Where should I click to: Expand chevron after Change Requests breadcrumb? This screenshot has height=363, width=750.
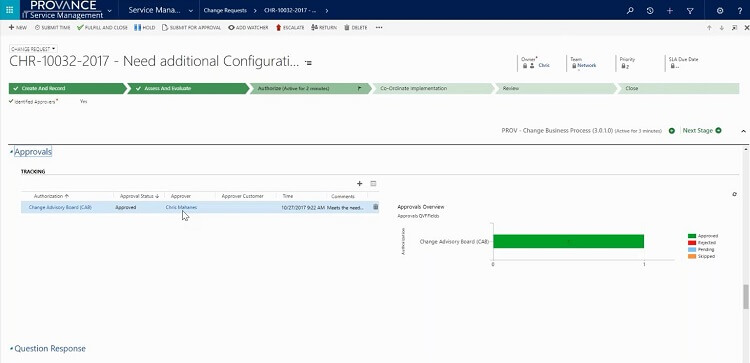(255, 11)
